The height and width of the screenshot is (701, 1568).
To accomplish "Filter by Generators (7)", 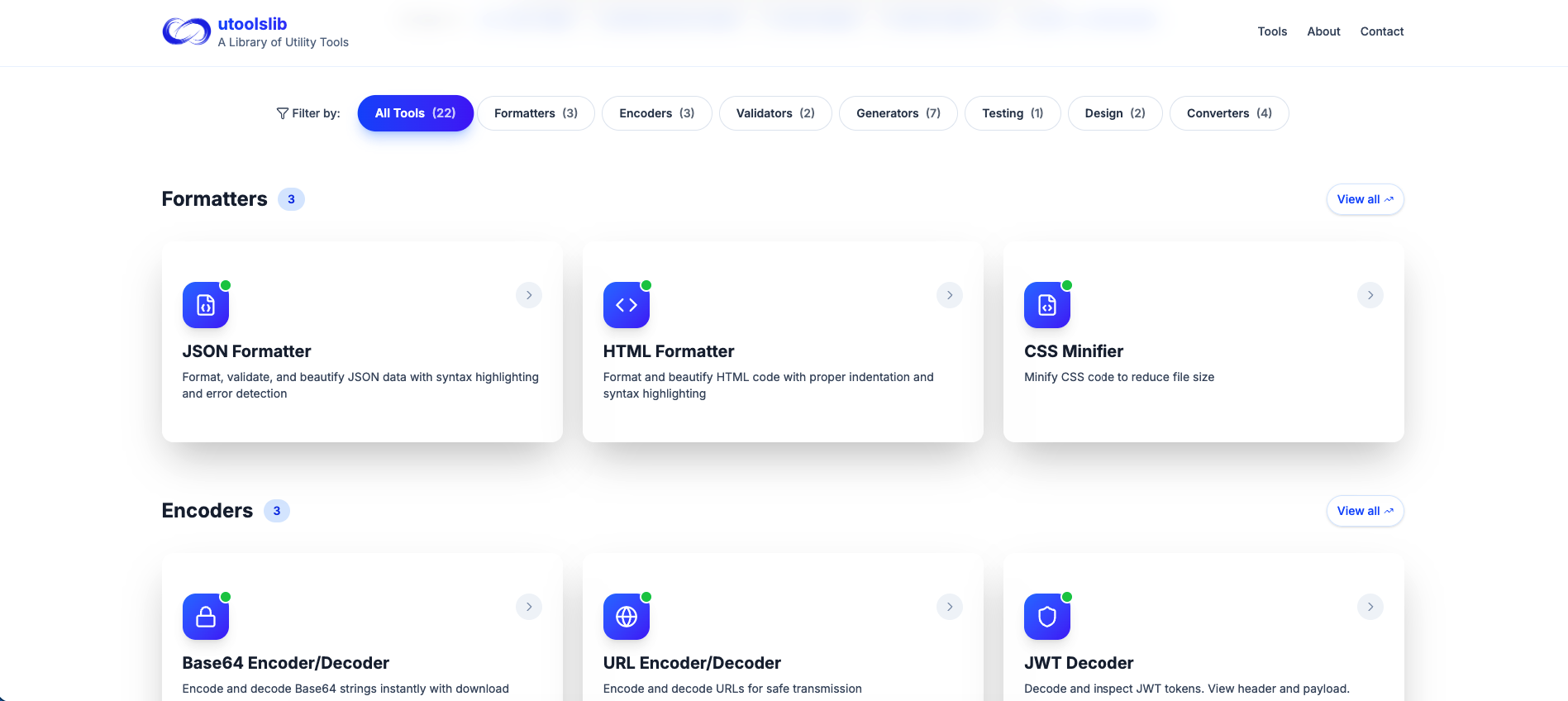I will click(x=898, y=113).
